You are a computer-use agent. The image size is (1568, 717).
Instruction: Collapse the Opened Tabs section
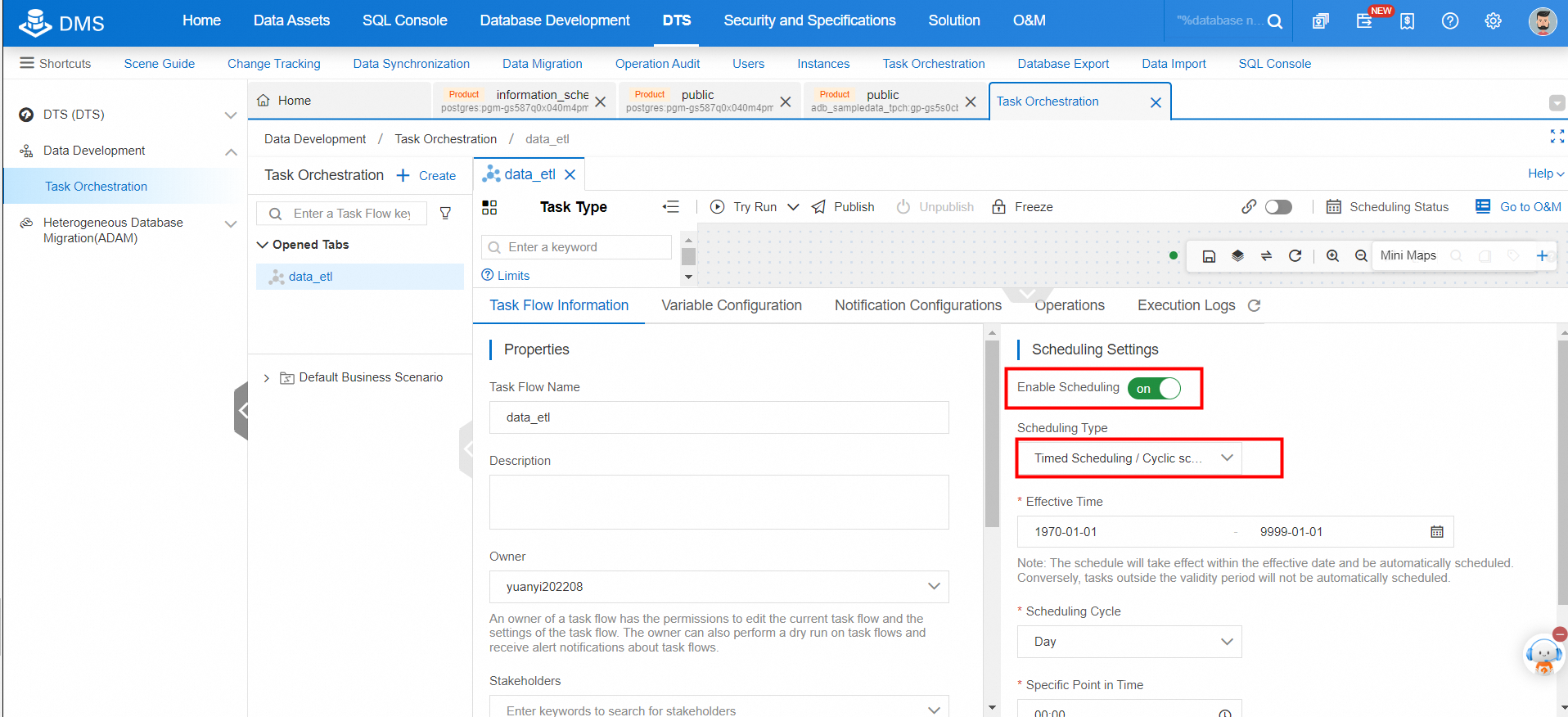263,245
